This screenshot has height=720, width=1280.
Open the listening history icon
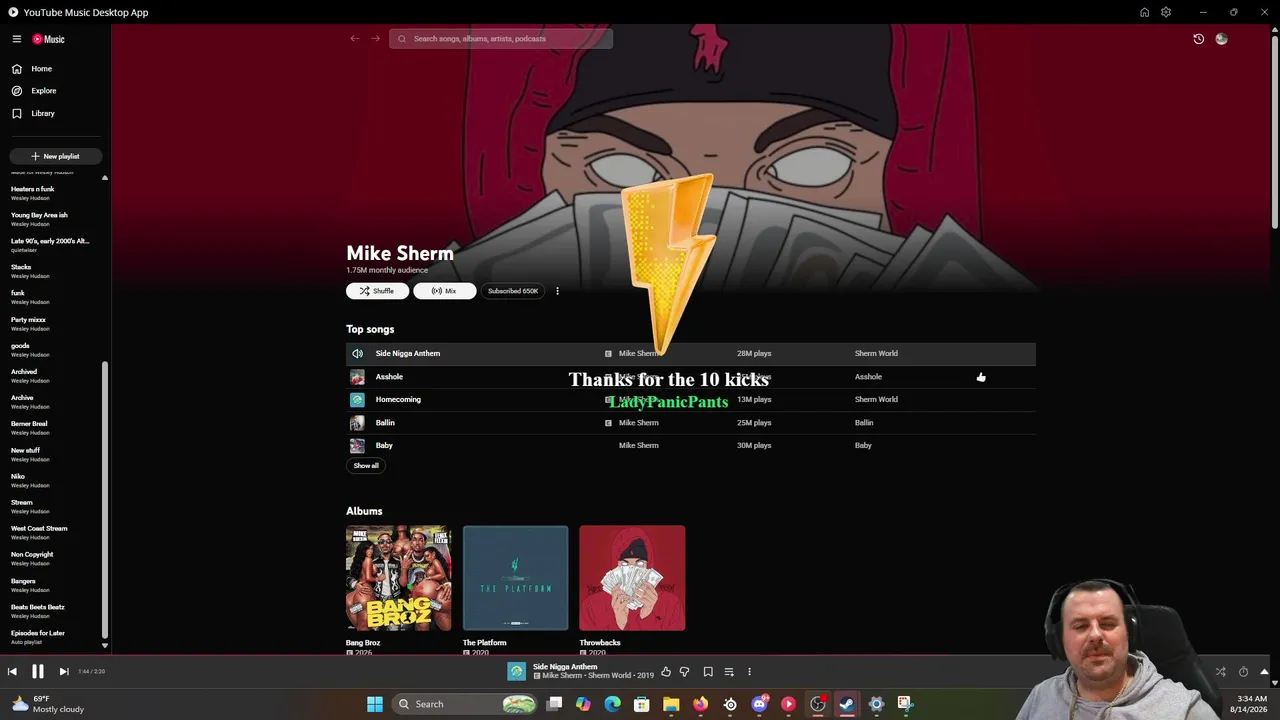tap(1199, 39)
